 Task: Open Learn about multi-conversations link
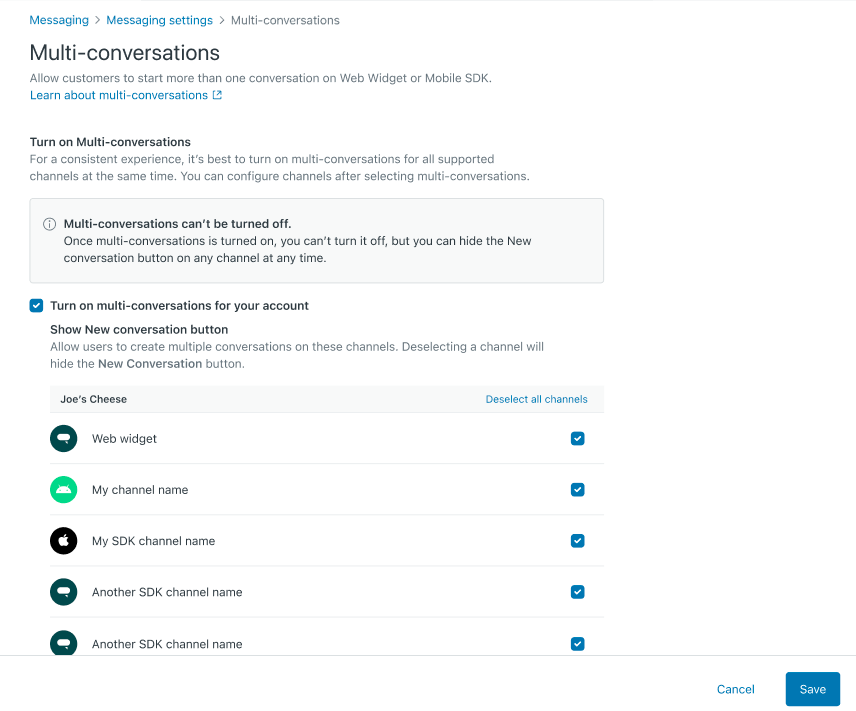(119, 96)
